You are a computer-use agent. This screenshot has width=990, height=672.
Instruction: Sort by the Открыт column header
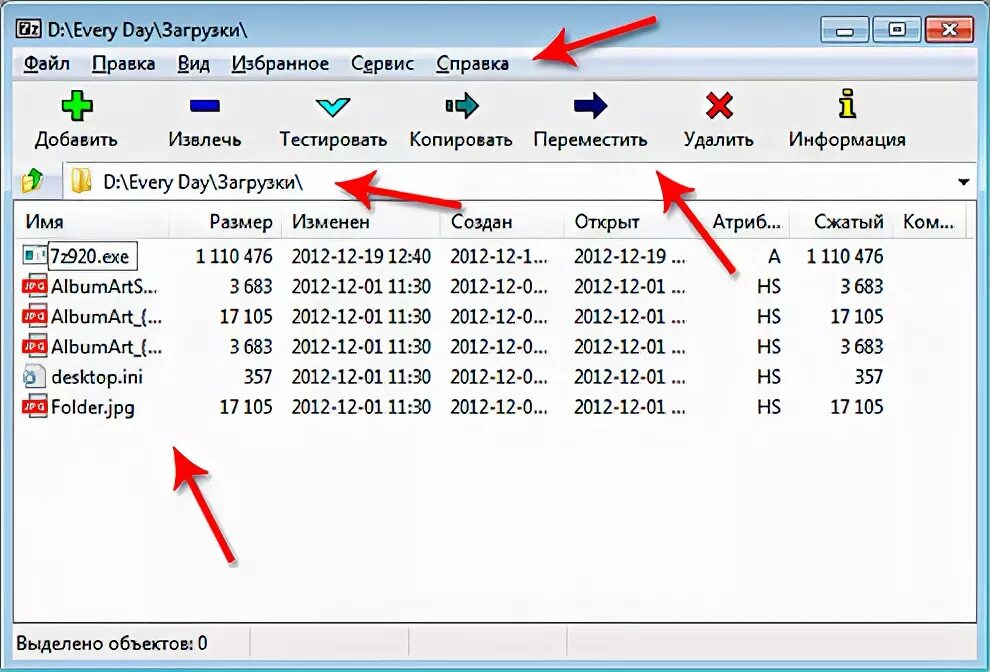point(627,222)
